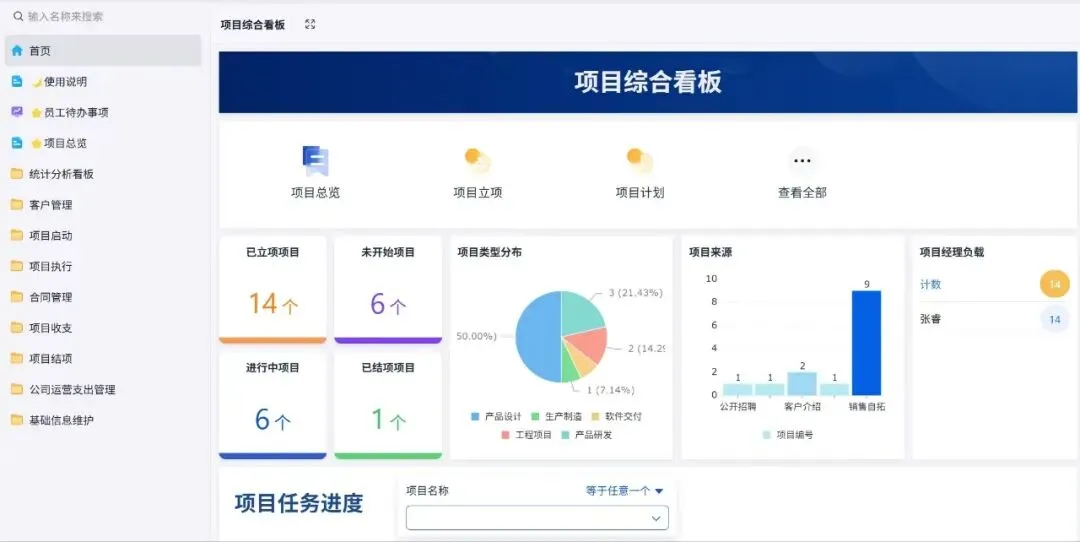Open the 项目名称 combo box
1080x542 pixels.
[x=537, y=518]
